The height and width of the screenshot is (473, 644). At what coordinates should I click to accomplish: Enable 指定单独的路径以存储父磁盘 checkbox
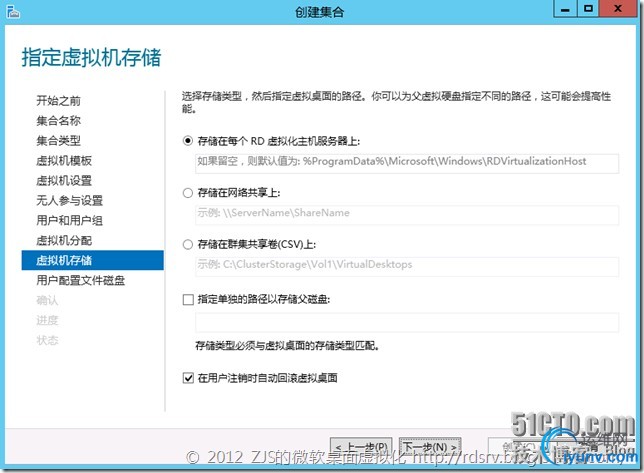188,300
